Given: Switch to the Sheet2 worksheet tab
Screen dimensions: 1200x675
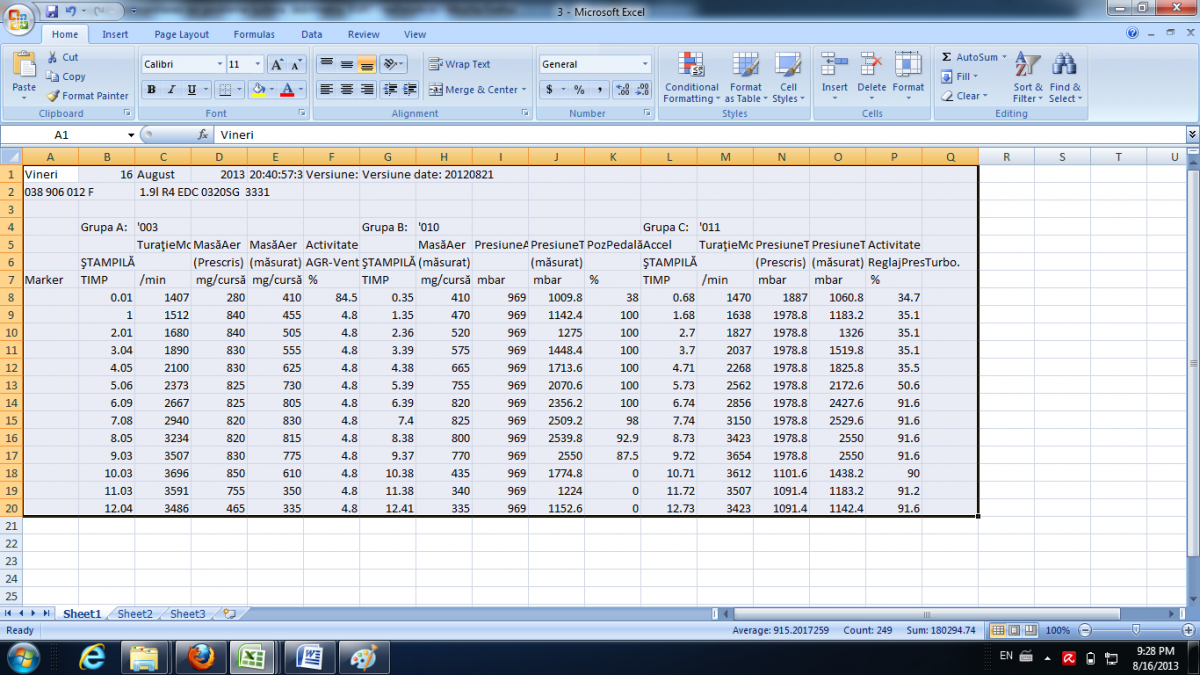Looking at the screenshot, I should click(x=134, y=614).
